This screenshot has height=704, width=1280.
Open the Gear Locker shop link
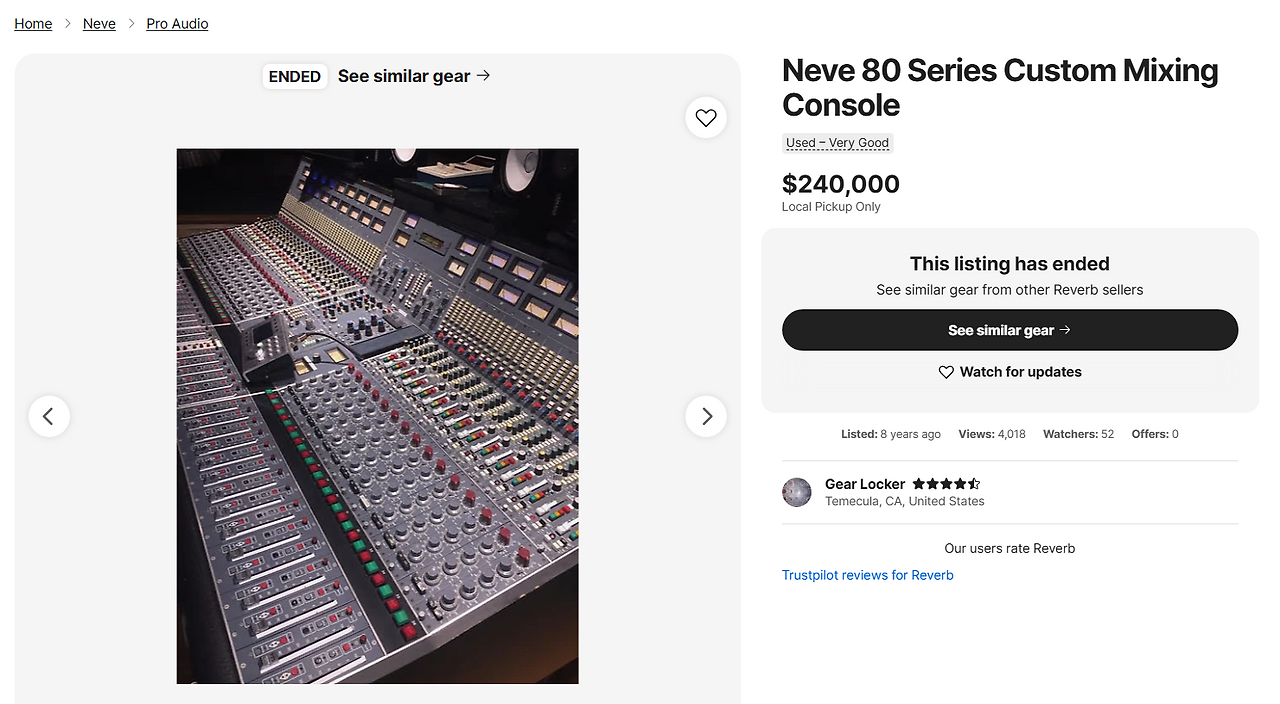865,484
